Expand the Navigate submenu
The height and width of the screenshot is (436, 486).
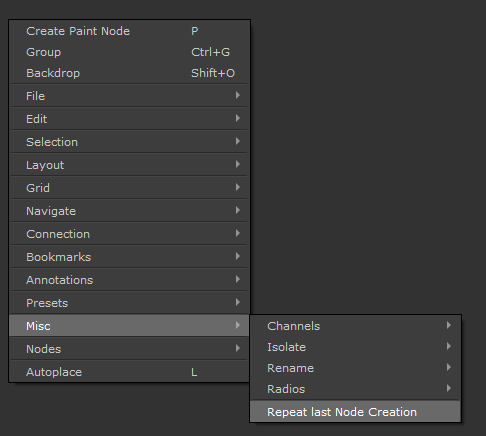129,211
